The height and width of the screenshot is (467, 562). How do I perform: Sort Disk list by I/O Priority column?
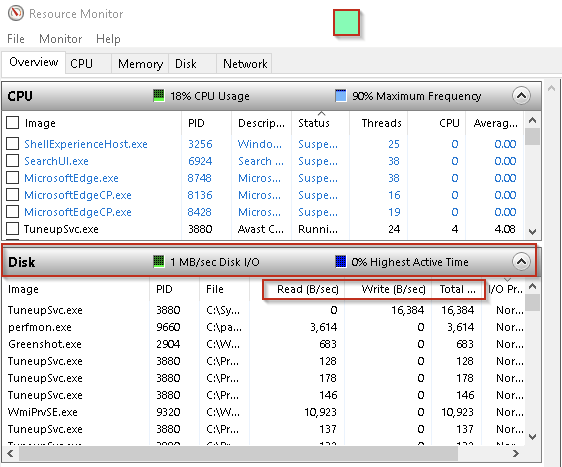pos(504,289)
